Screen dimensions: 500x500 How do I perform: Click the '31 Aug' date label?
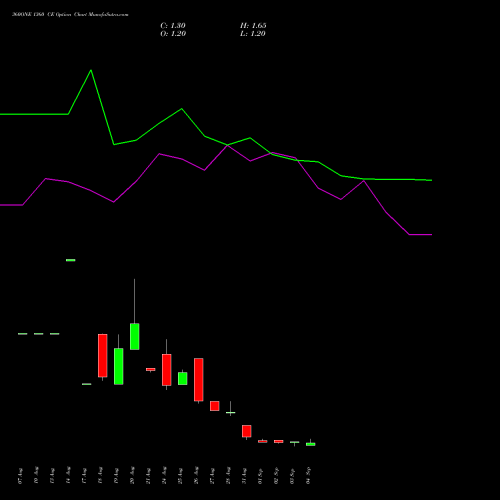(244, 476)
